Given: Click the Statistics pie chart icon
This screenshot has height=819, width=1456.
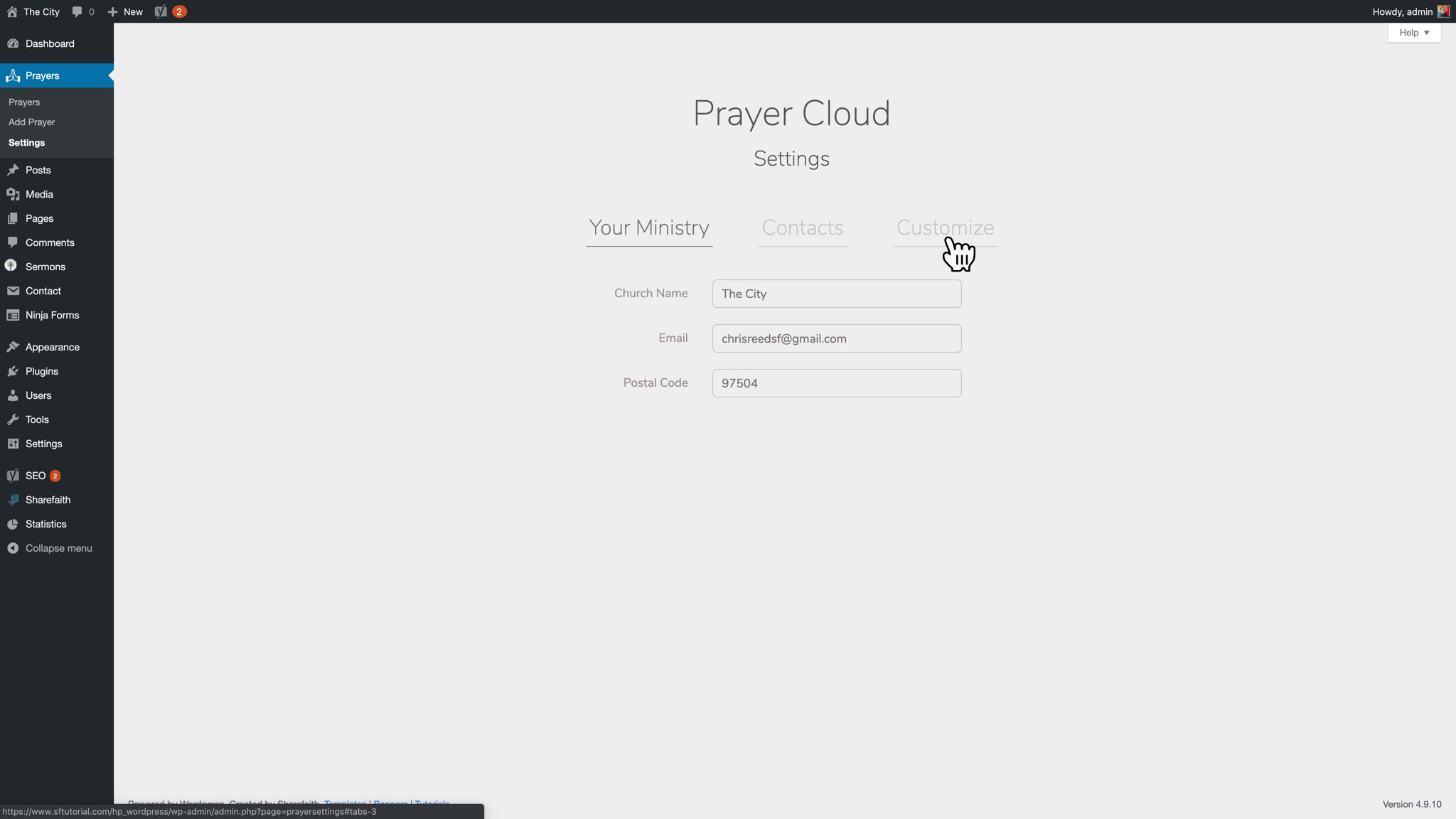Looking at the screenshot, I should click(13, 524).
